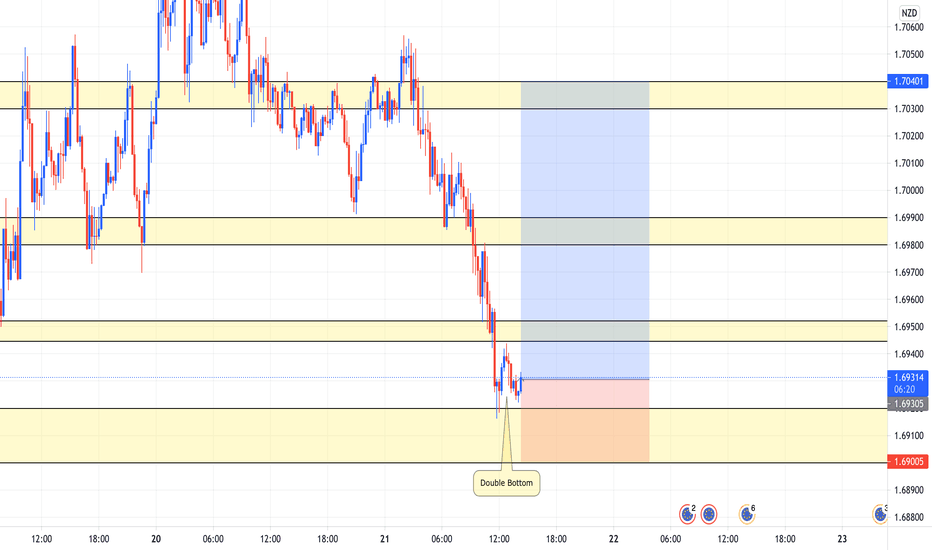Click the current price label 1.69314
Image resolution: width=932 pixels, height=550 pixels.
(x=908, y=378)
